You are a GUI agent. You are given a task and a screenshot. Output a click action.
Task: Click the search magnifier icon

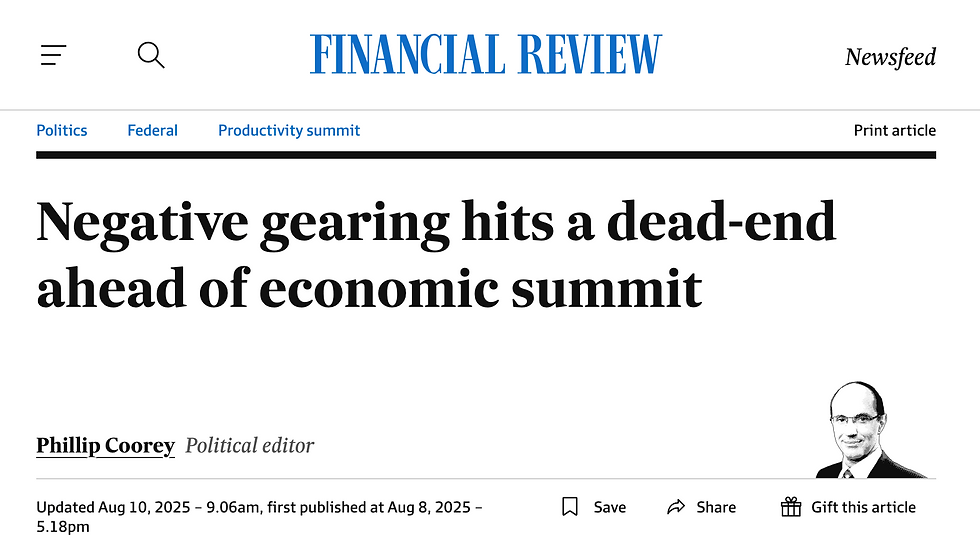coord(151,56)
